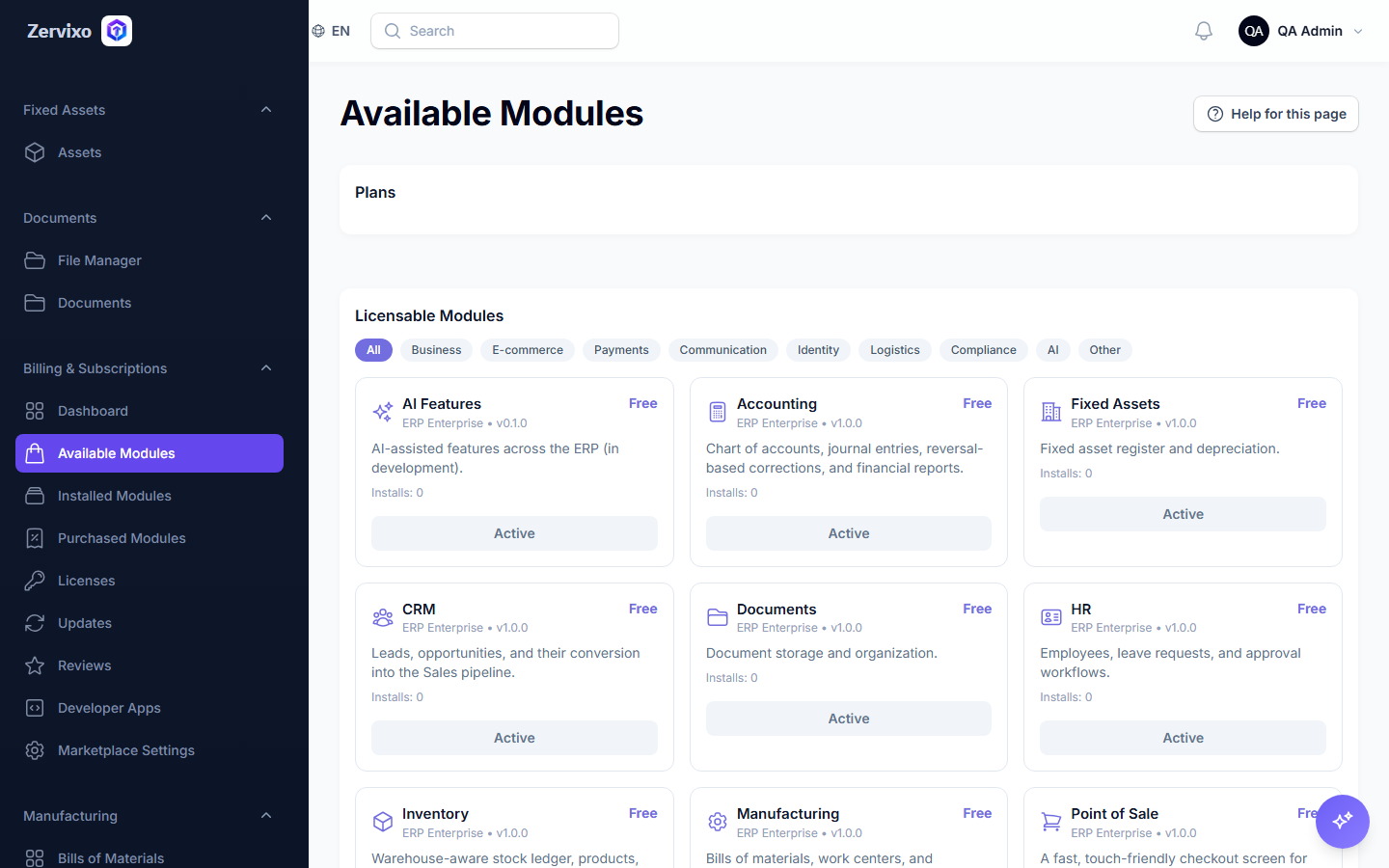
Task: Click the HR ID card icon
Action: pos(1051,617)
